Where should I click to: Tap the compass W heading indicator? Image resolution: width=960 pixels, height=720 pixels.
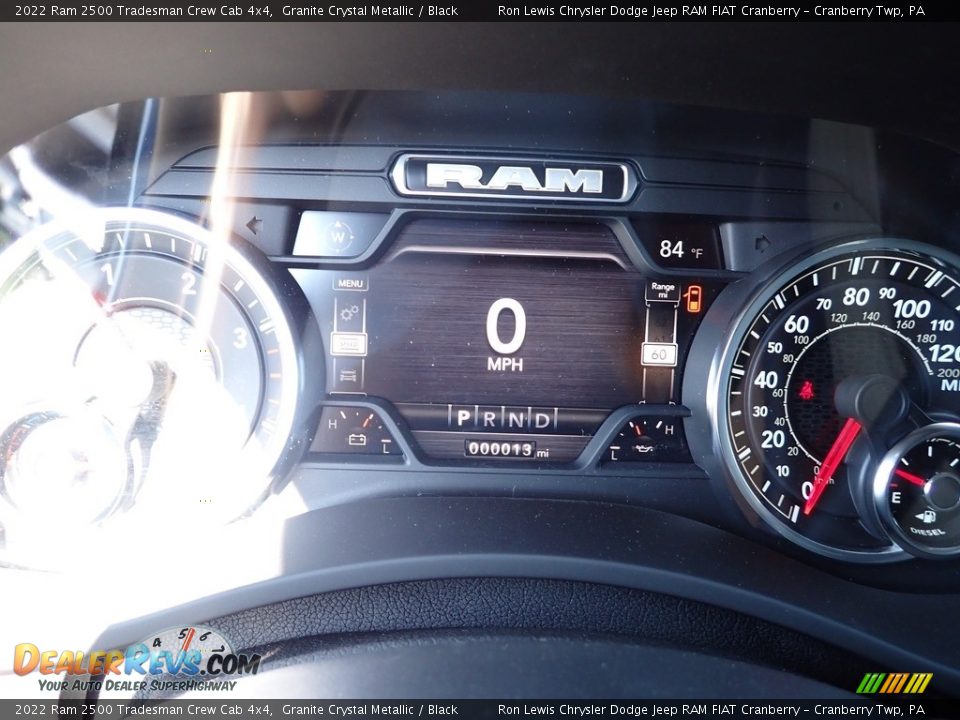(339, 236)
